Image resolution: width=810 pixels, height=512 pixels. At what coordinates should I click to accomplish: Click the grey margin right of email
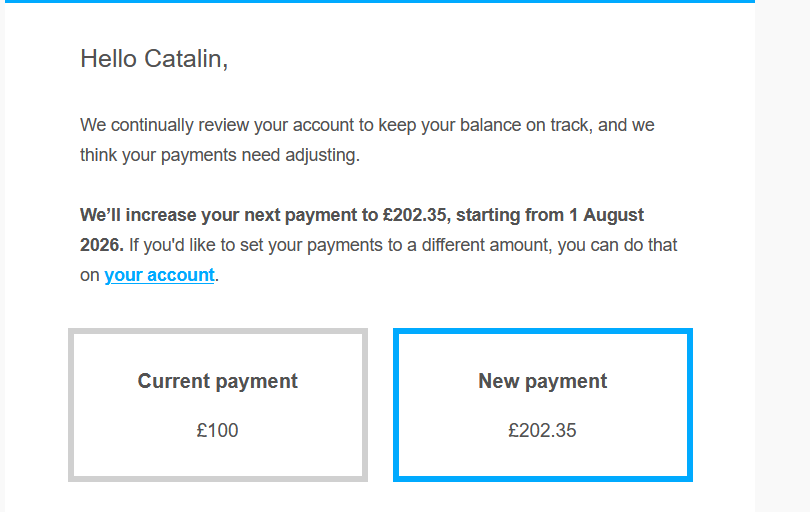pyautogui.click(x=782, y=258)
